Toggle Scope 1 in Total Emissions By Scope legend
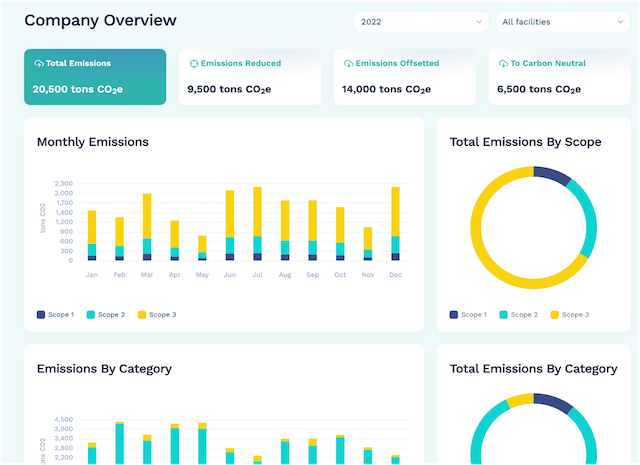This screenshot has height=465, width=640. point(468,314)
